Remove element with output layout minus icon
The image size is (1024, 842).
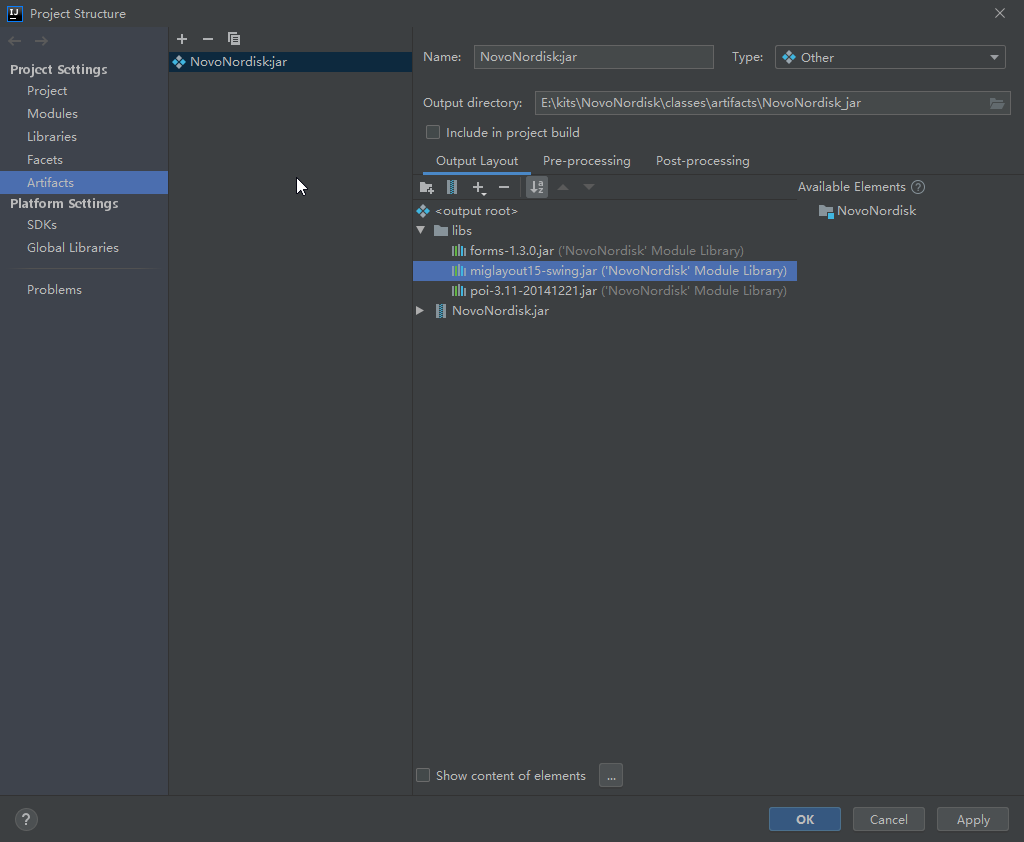pyautogui.click(x=504, y=187)
